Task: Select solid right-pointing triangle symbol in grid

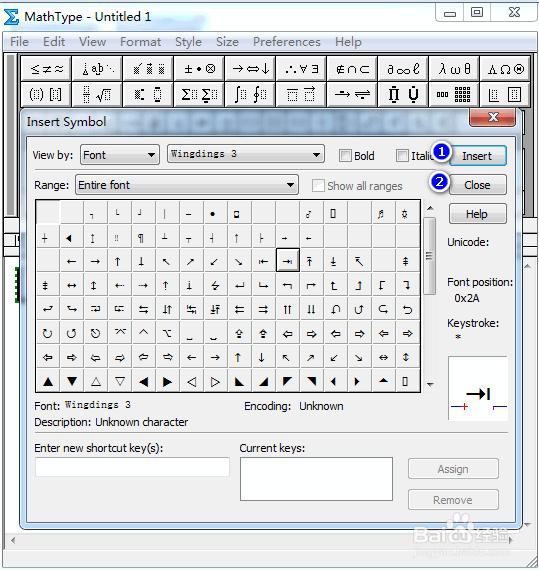Action: (167, 381)
